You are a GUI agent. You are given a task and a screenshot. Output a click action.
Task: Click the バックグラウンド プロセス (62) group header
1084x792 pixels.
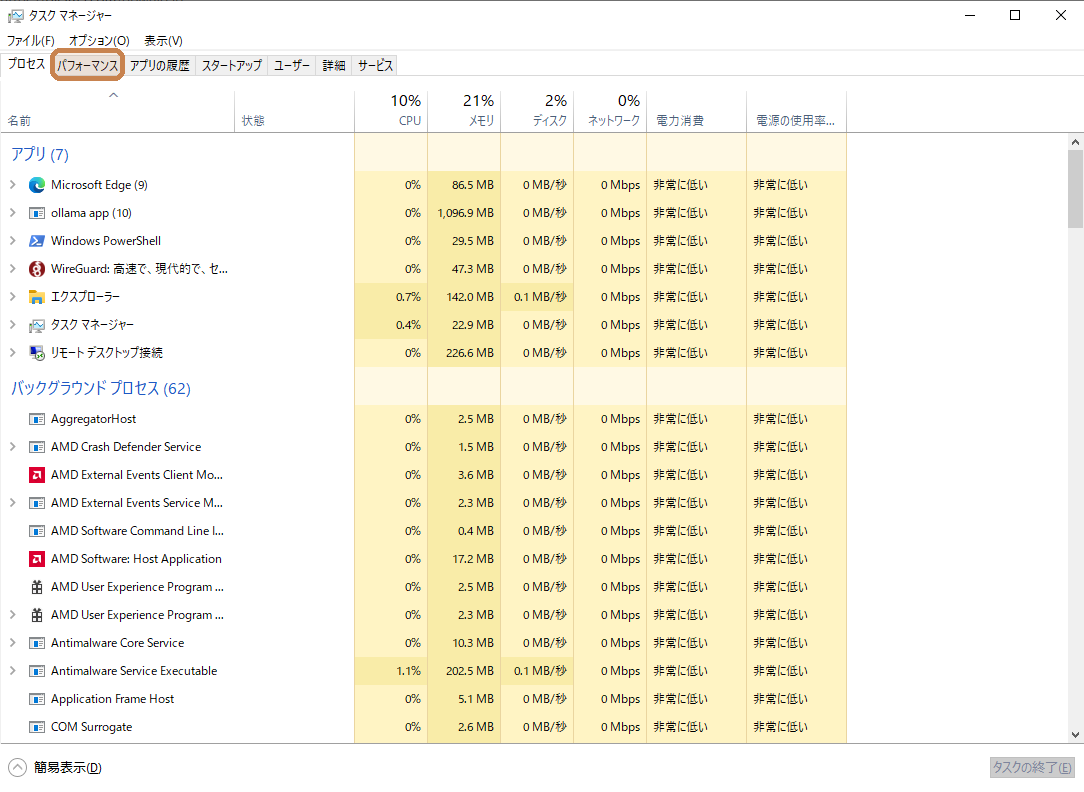pyautogui.click(x=101, y=388)
